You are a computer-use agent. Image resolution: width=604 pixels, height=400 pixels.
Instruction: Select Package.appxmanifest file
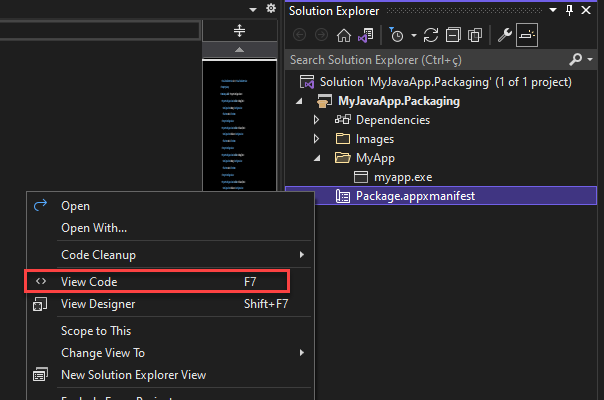415,196
